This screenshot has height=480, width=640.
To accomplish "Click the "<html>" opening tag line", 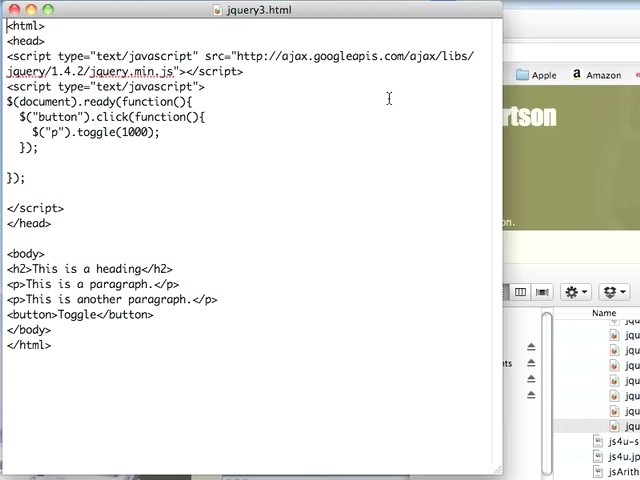I will [26, 26].
